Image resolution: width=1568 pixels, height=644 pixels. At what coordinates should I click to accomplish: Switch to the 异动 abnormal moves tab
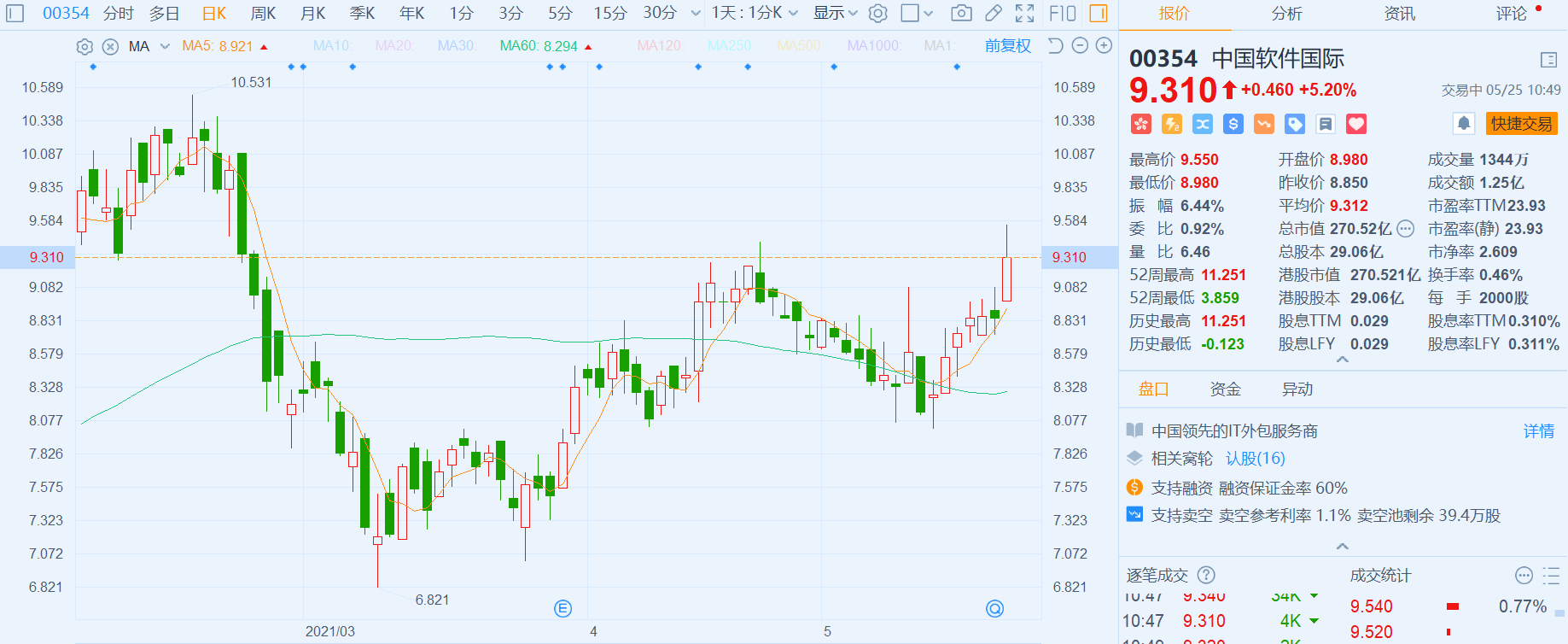(1297, 389)
